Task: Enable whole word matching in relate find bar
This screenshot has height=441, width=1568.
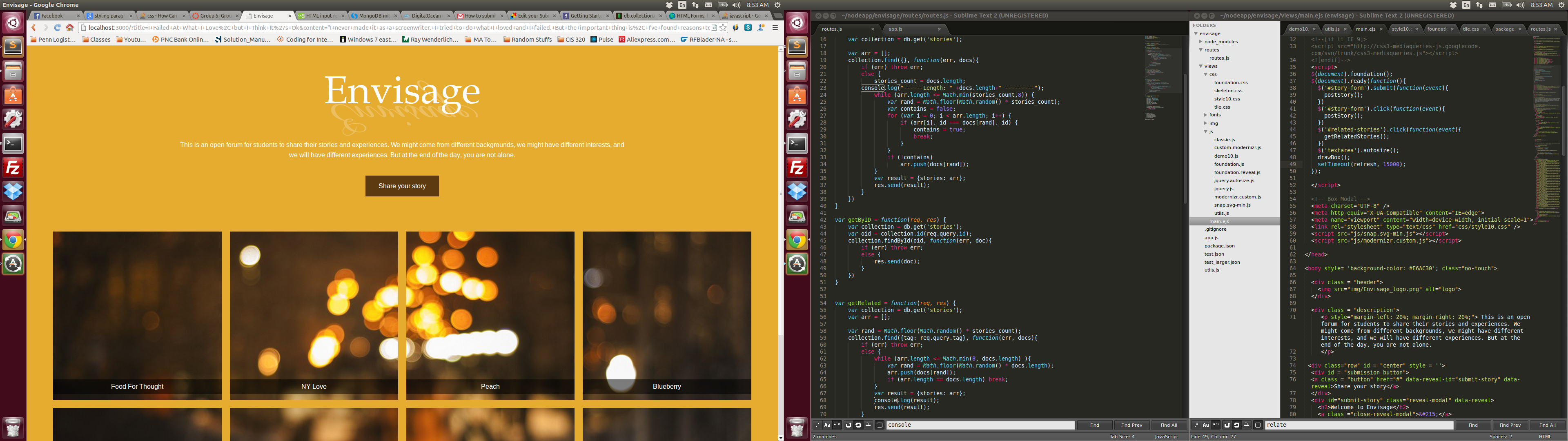Action: click(1216, 425)
